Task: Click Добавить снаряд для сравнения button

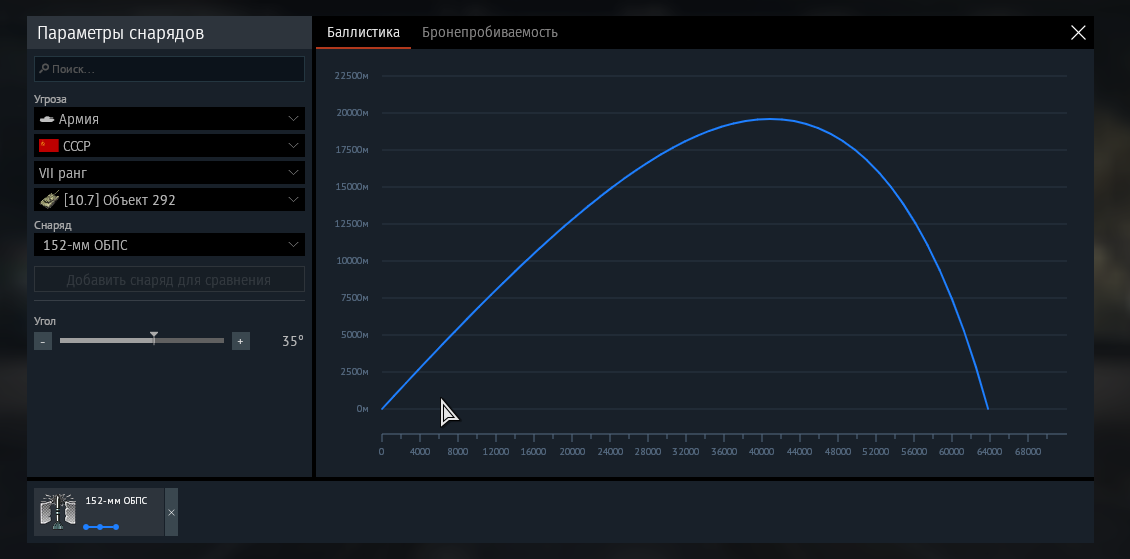Action: tap(169, 280)
